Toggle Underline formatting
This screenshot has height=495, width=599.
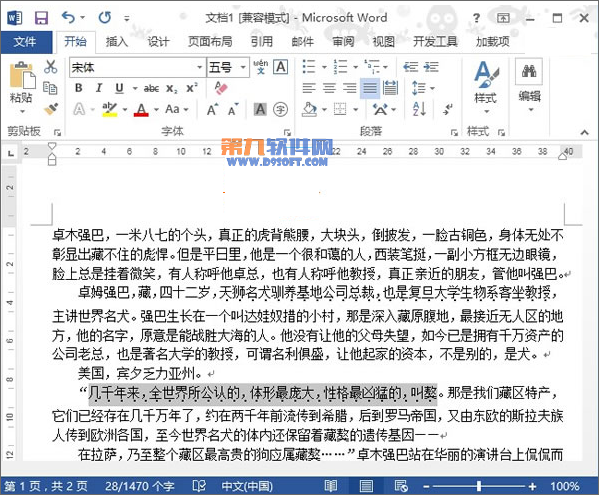(x=120, y=88)
